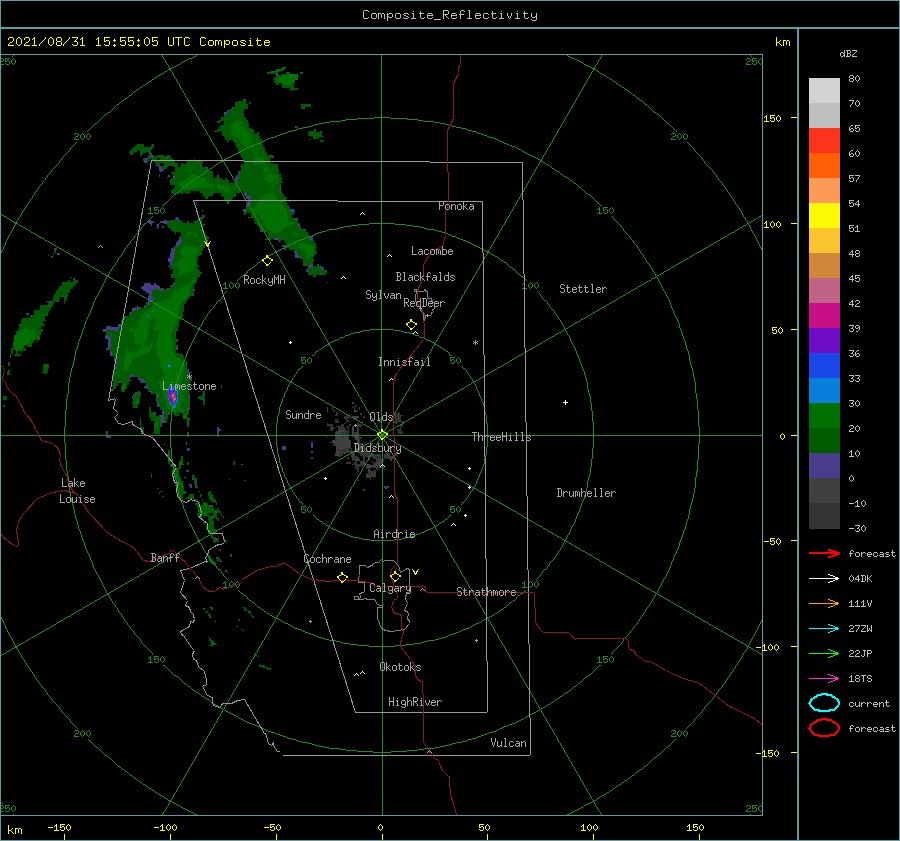Click the white 04DK arrow legend icon

824,578
